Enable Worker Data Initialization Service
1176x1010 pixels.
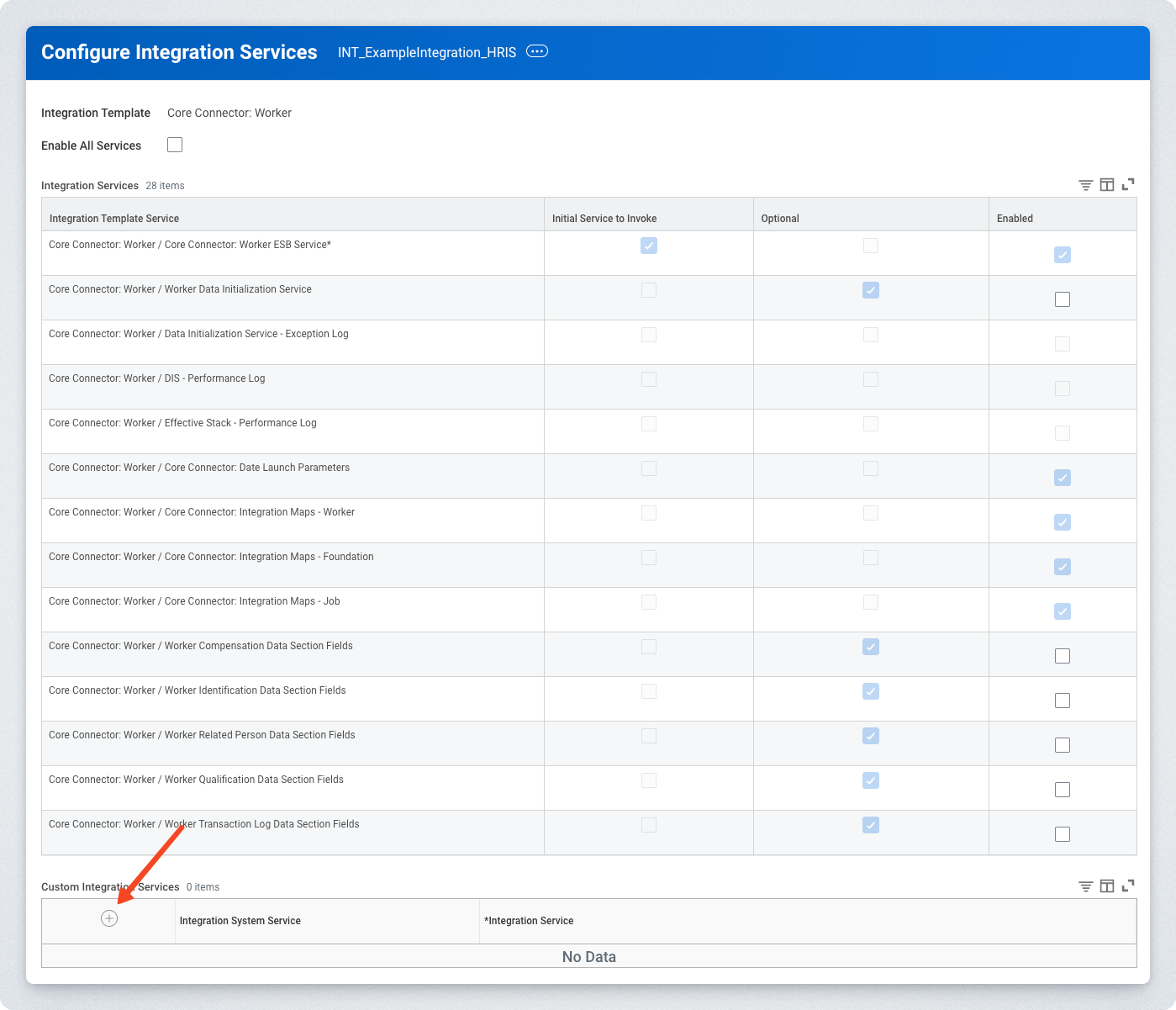coord(1063,299)
